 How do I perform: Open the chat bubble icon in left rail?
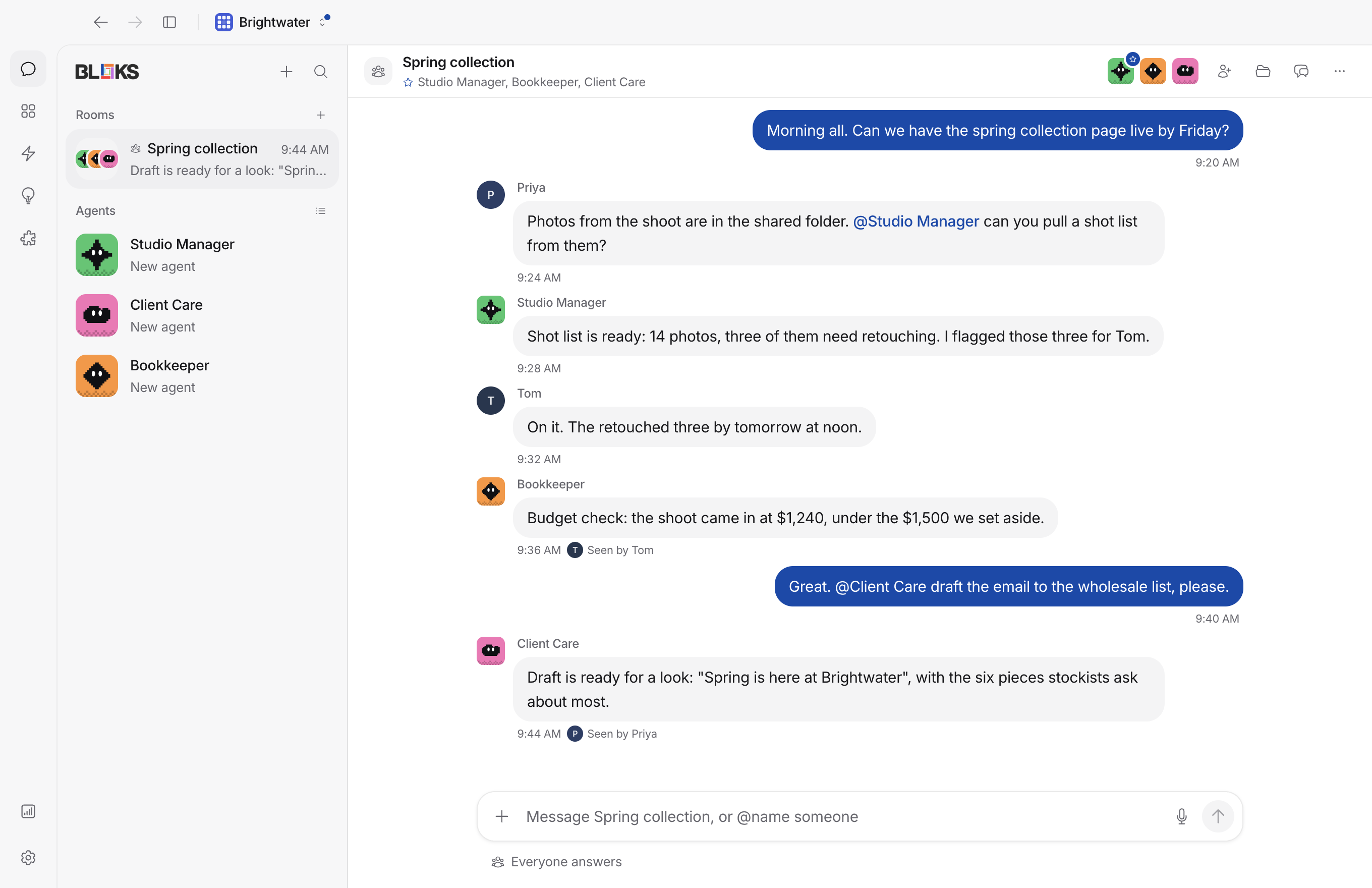[28, 69]
